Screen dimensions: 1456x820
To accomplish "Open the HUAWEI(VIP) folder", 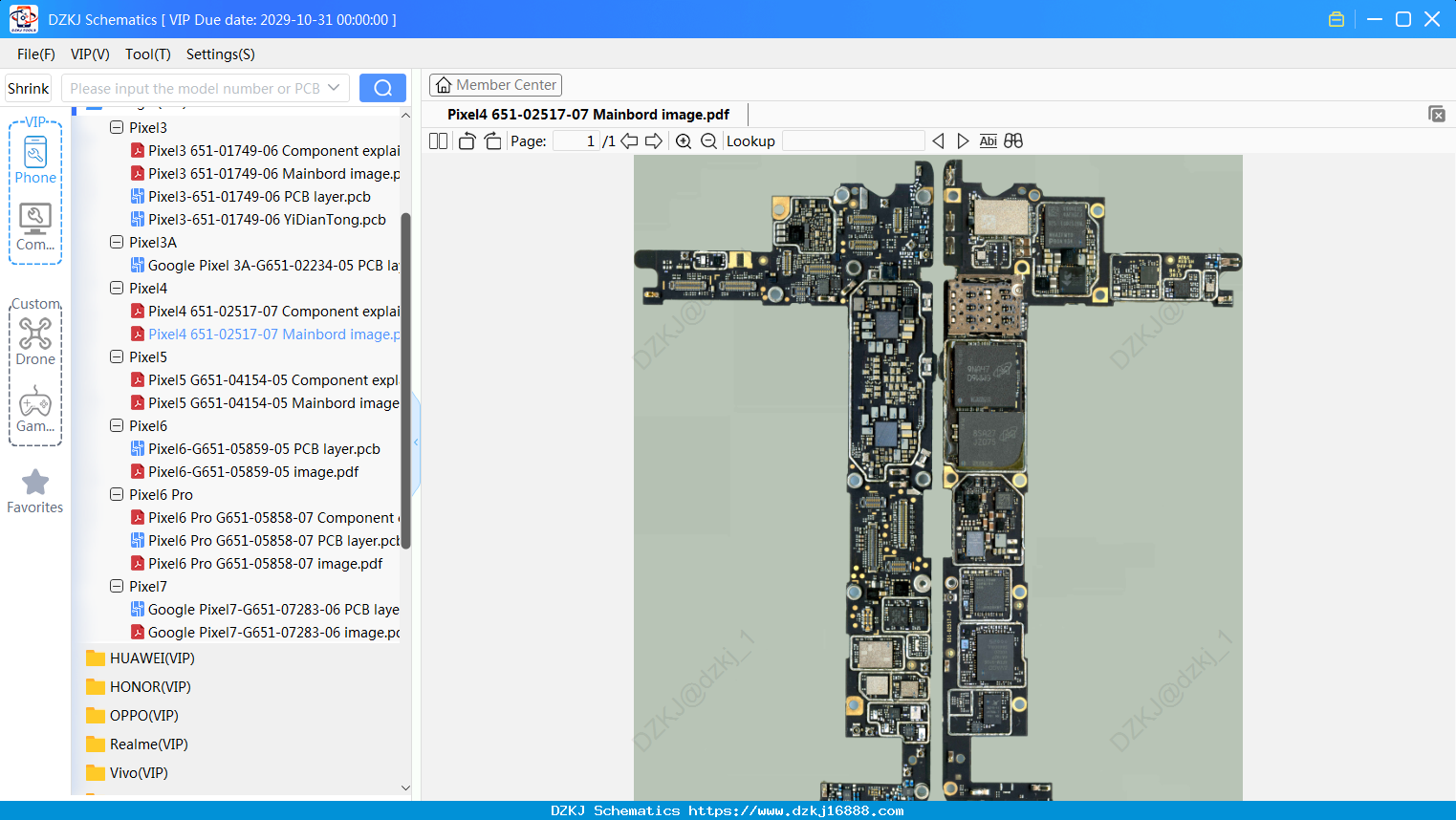I will (x=141, y=658).
